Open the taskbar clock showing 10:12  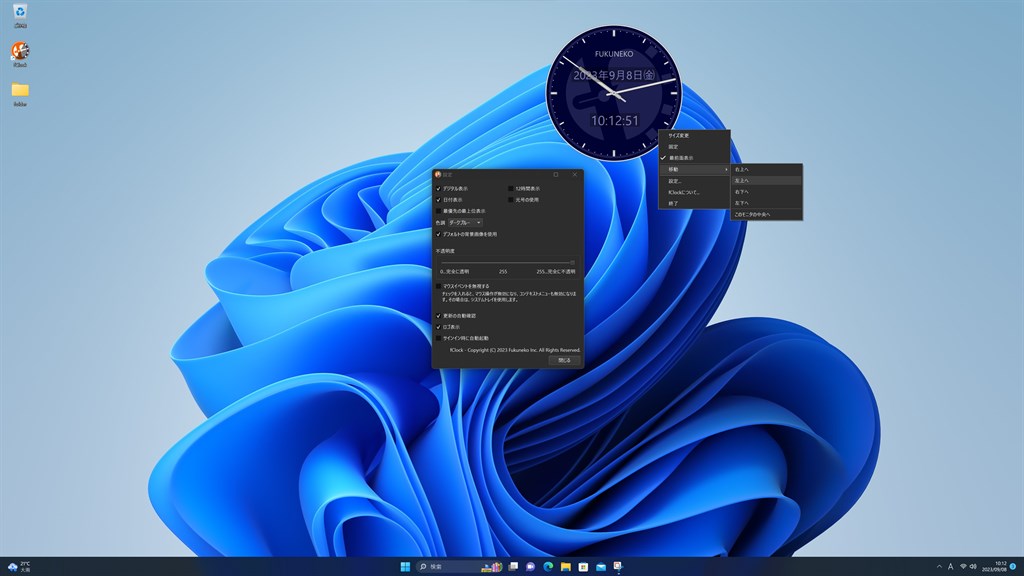point(994,566)
